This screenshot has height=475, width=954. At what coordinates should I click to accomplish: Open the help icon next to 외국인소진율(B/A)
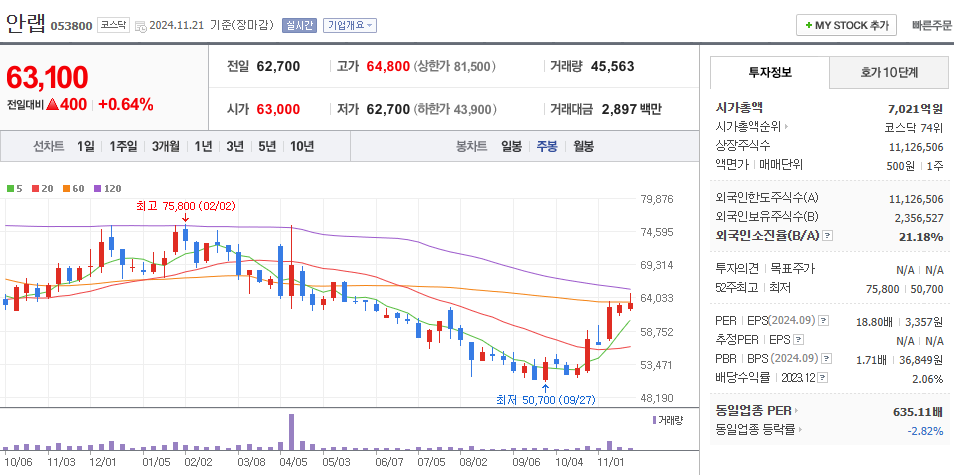pyautogui.click(x=827, y=236)
